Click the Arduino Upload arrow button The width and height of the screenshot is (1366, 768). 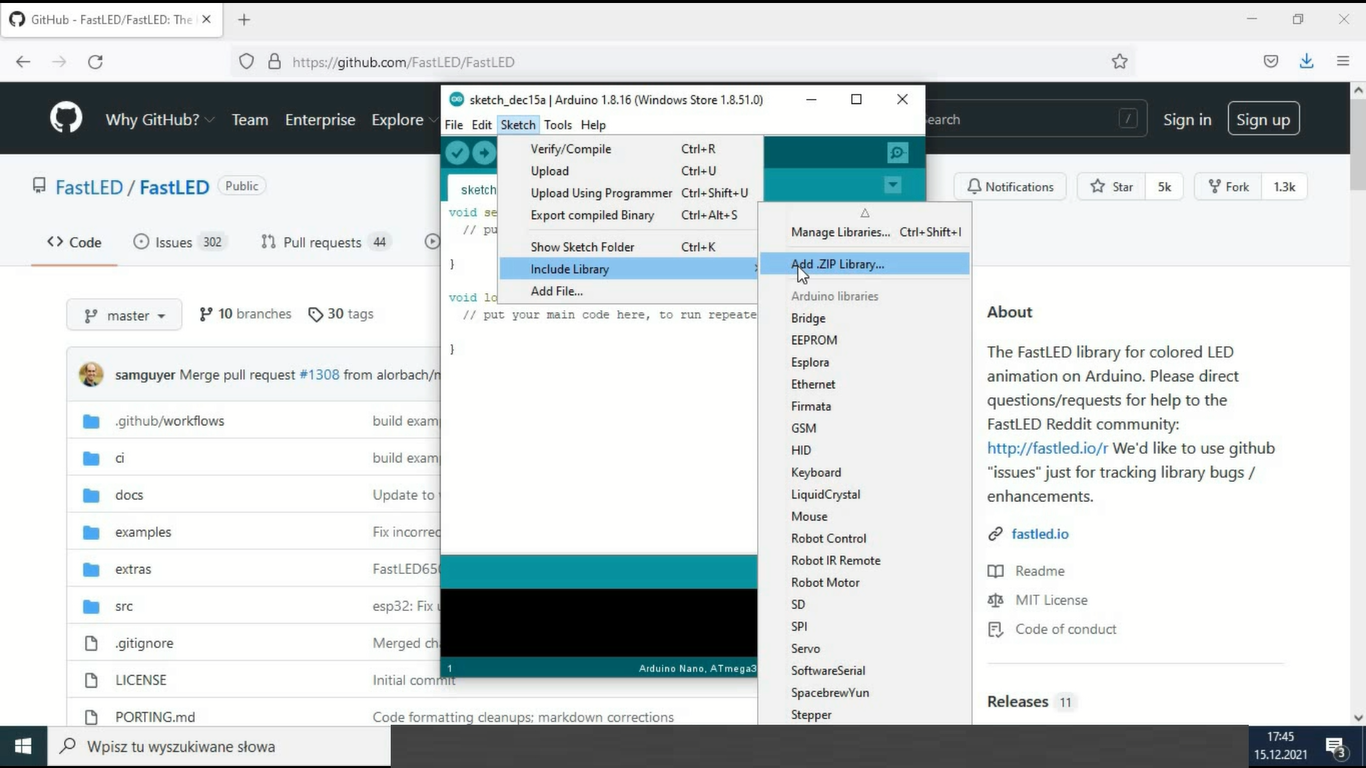[484, 153]
